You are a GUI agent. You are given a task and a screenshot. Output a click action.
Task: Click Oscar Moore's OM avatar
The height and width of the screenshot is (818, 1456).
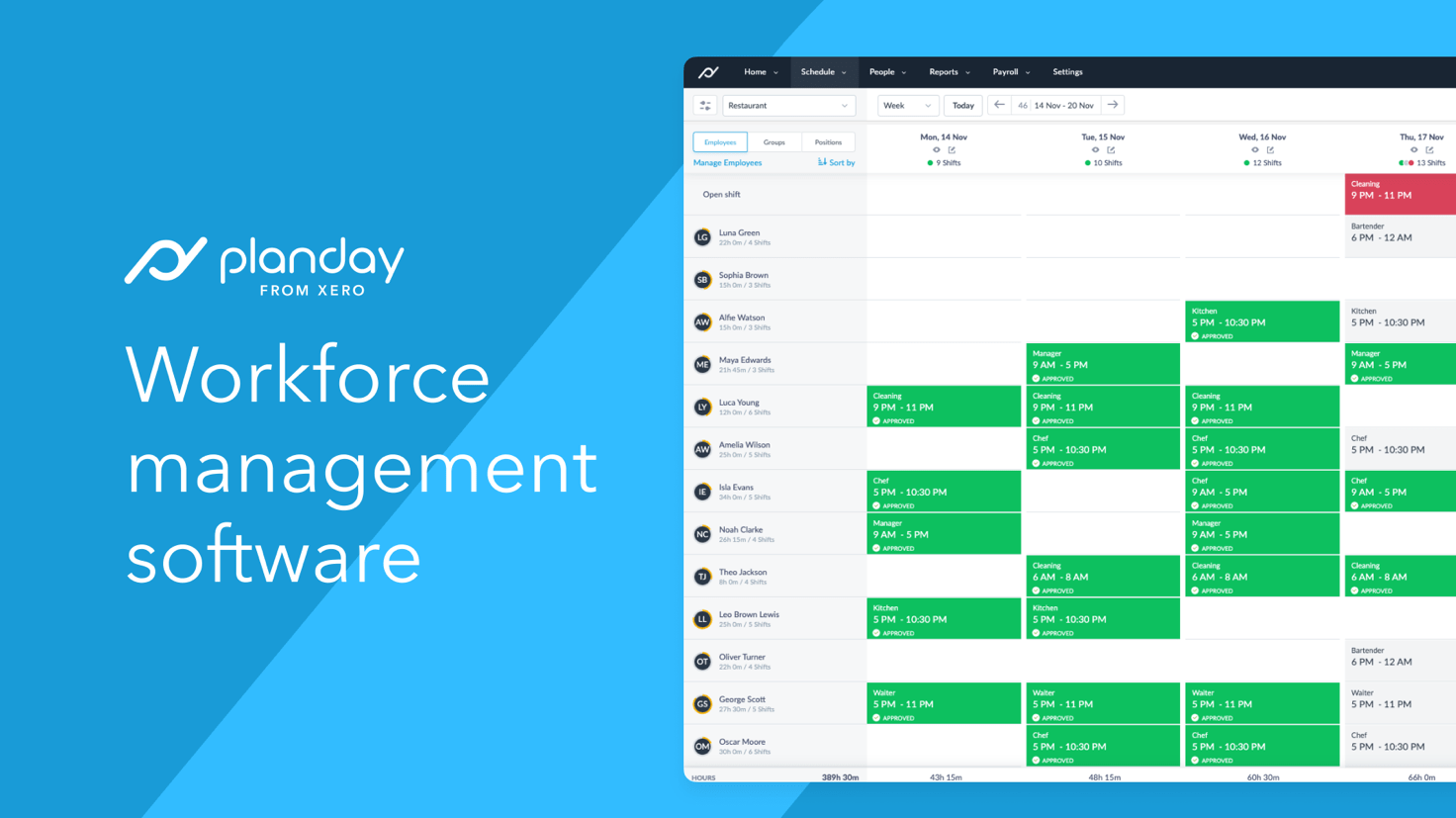(x=702, y=747)
